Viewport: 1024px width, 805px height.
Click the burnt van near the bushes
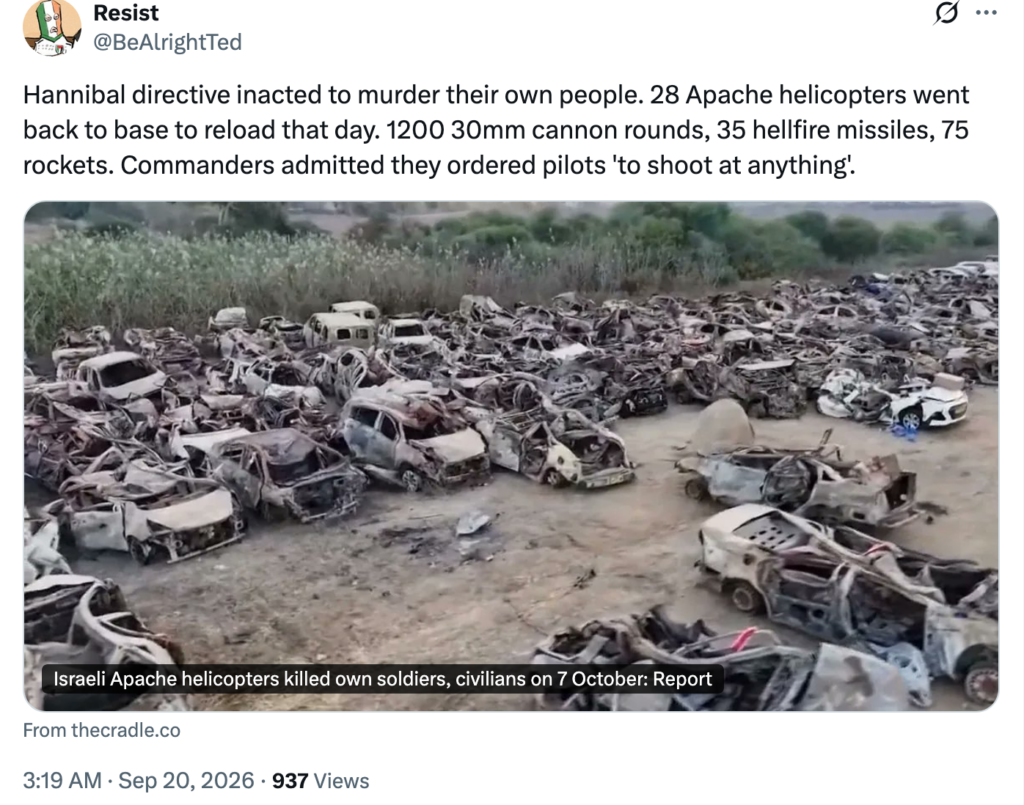[338, 328]
